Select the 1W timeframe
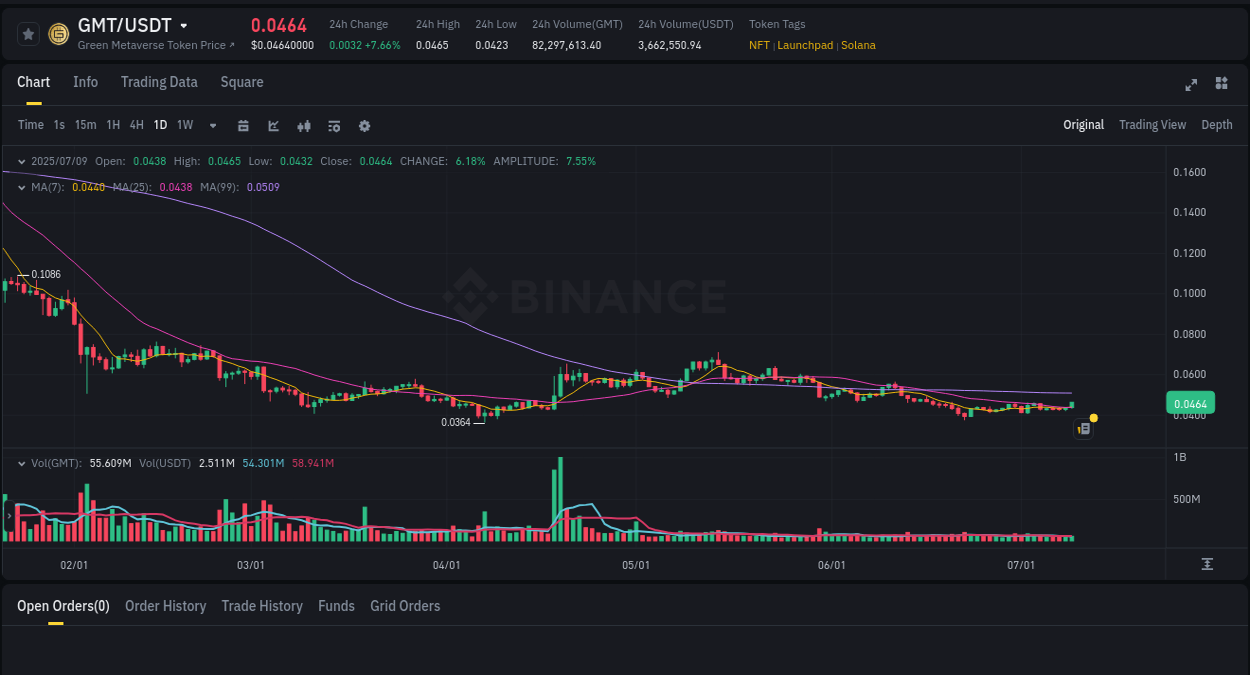 click(184, 125)
